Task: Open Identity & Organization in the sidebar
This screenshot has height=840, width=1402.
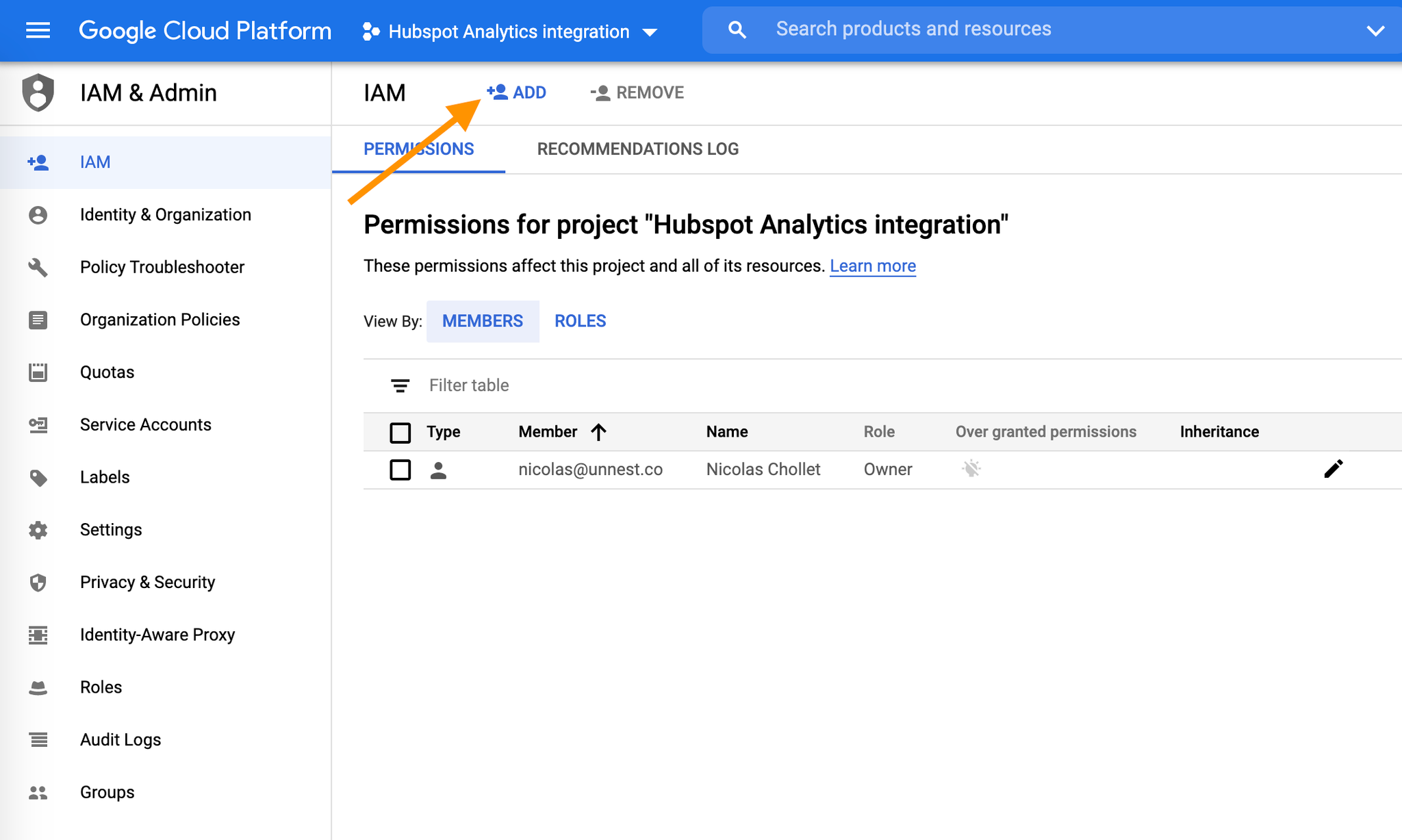Action: coord(166,215)
